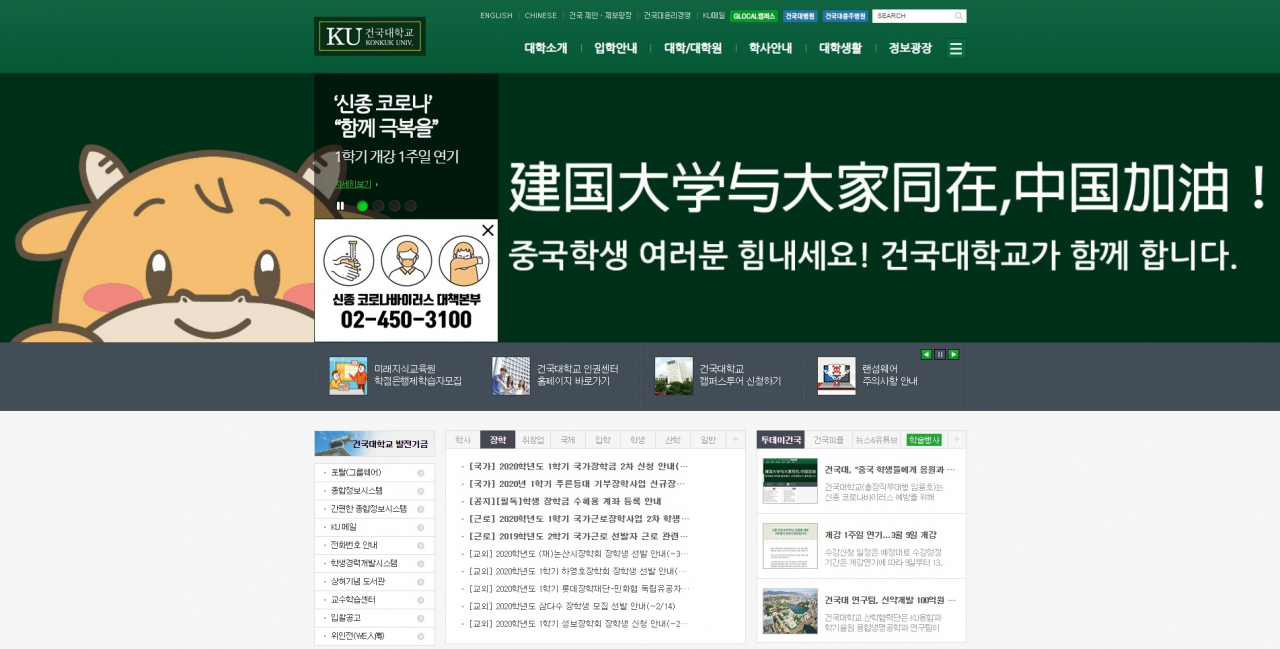Open notice '[공지][필독]학생 장학금 수혜용 계좌 등록 안내'
Image resolution: width=1280 pixels, height=649 pixels.
pos(565,501)
